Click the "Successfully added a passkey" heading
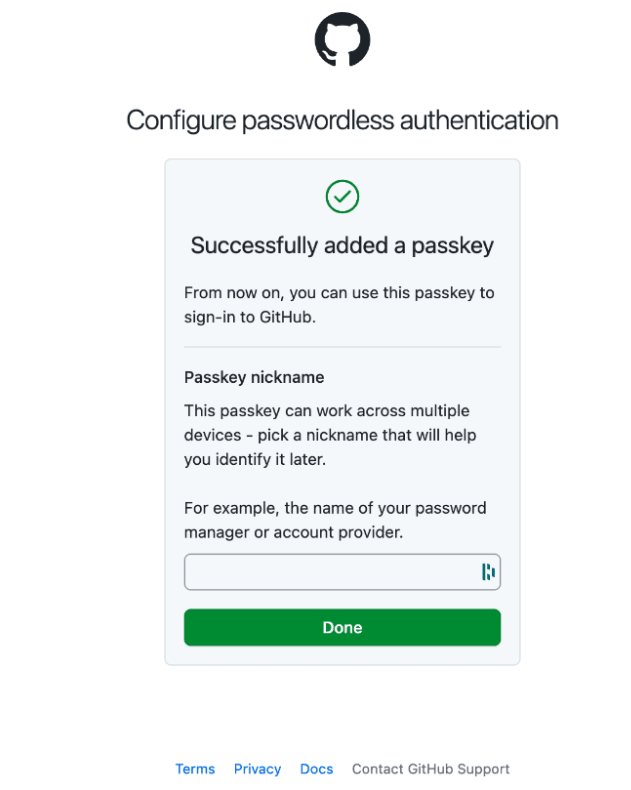The height and width of the screenshot is (790, 631). point(342,246)
